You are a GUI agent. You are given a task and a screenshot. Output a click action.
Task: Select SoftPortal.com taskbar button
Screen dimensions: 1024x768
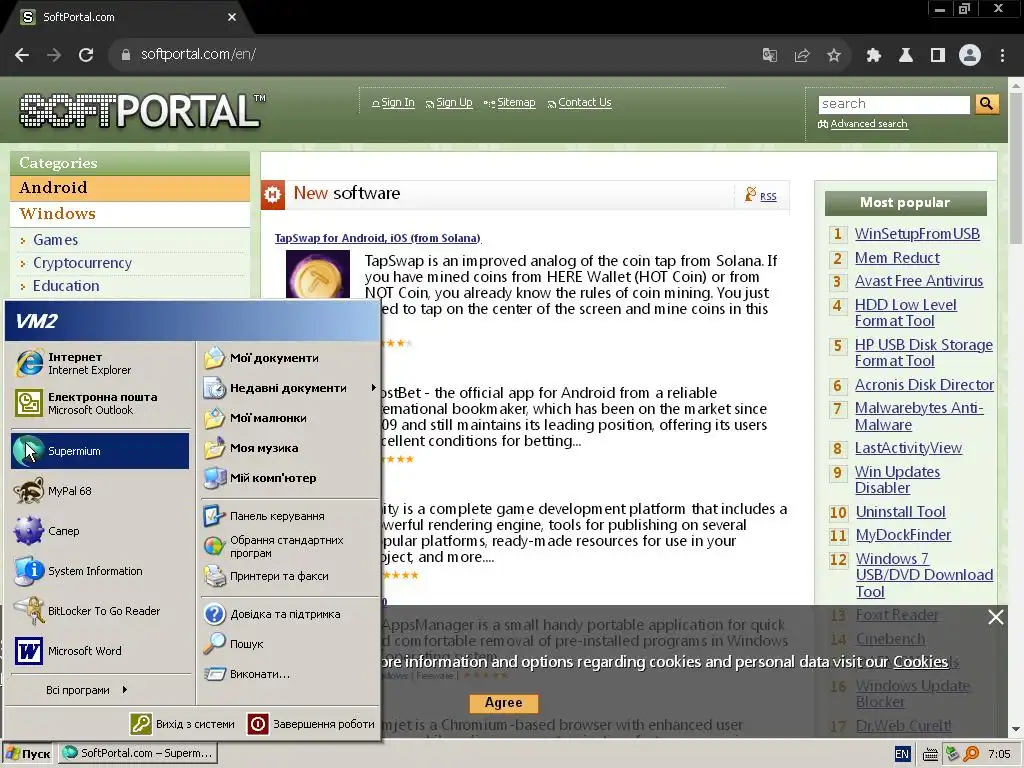point(138,753)
